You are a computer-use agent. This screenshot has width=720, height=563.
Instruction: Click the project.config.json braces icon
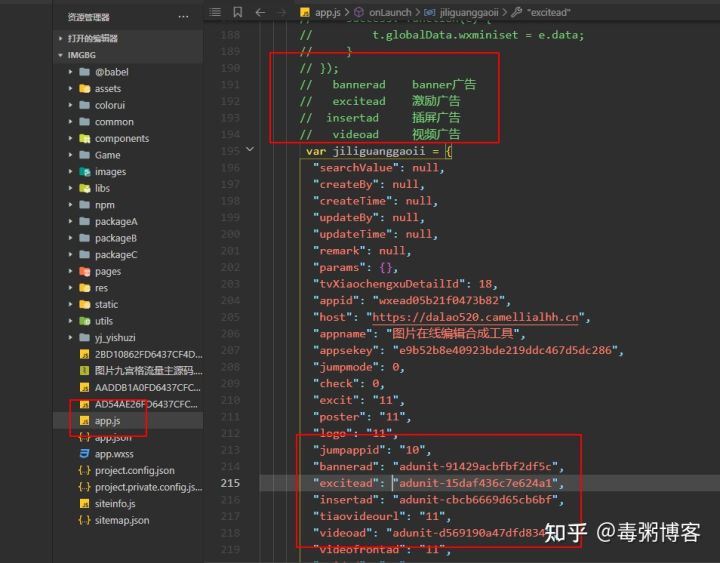[x=84, y=470]
